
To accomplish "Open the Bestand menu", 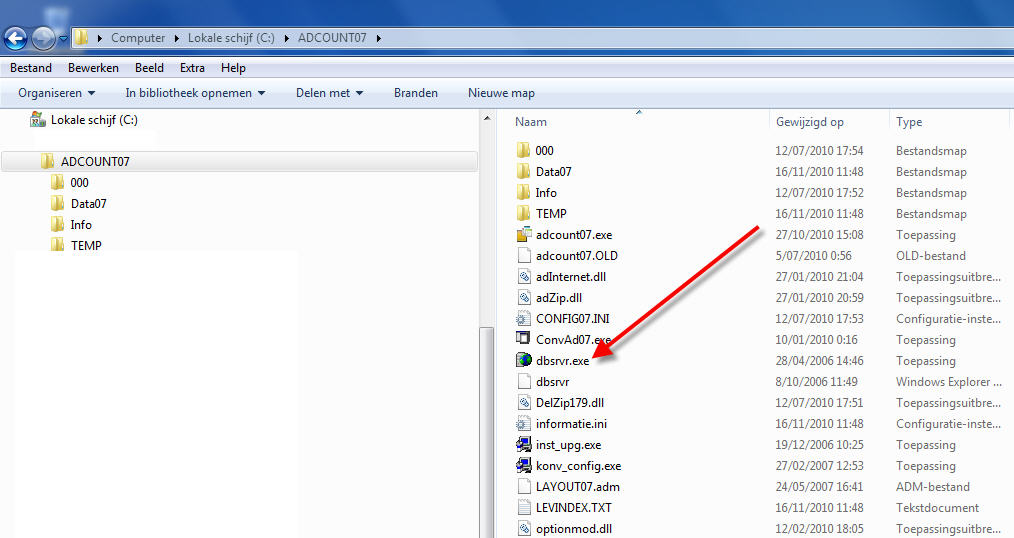I will 31,68.
